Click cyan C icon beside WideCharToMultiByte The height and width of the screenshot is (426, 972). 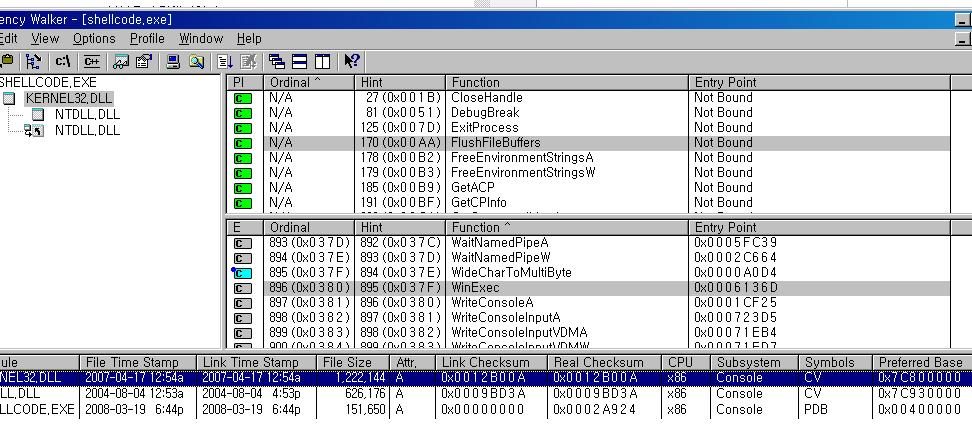(x=242, y=273)
